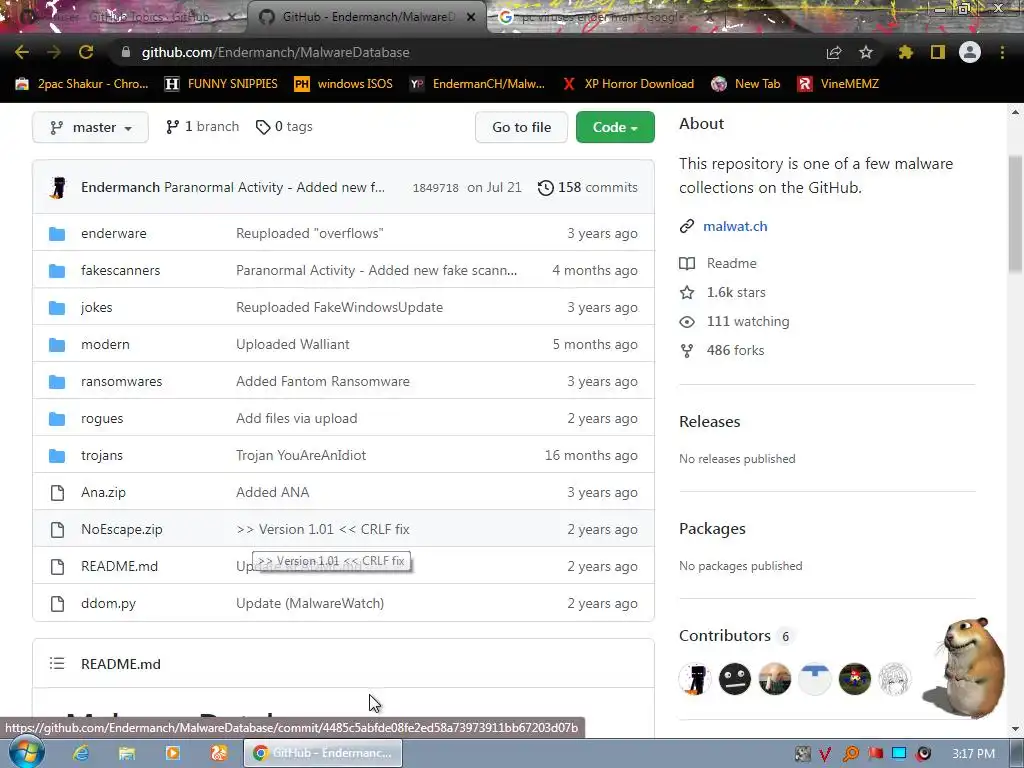Open the Chrome three-dot menu
Viewport: 1024px width, 768px height.
click(1002, 52)
